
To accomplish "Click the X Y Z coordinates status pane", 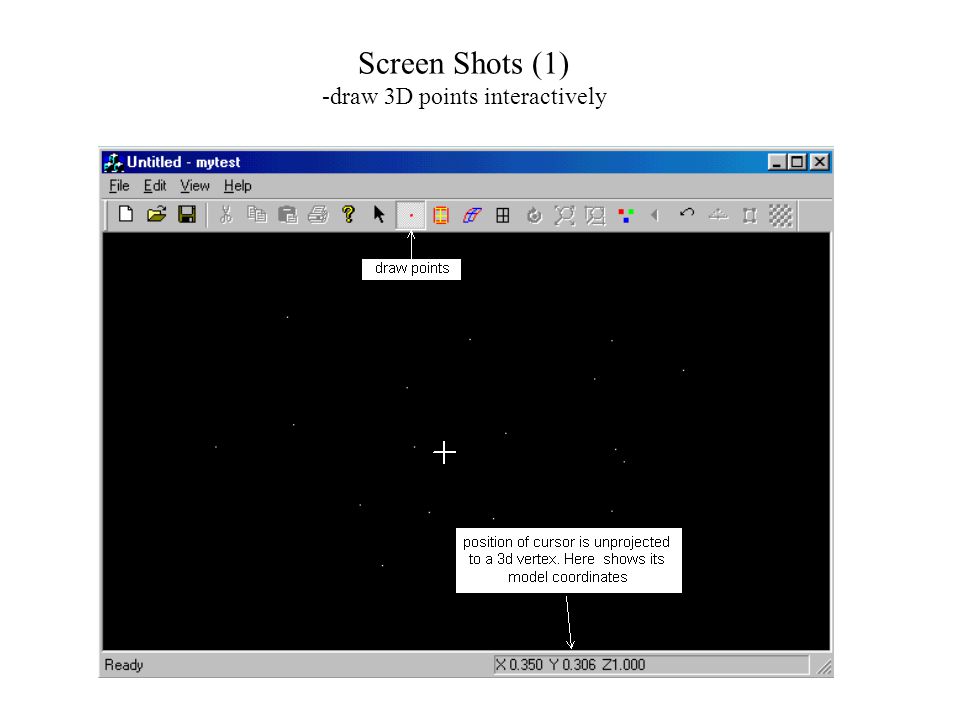I will click(x=651, y=665).
